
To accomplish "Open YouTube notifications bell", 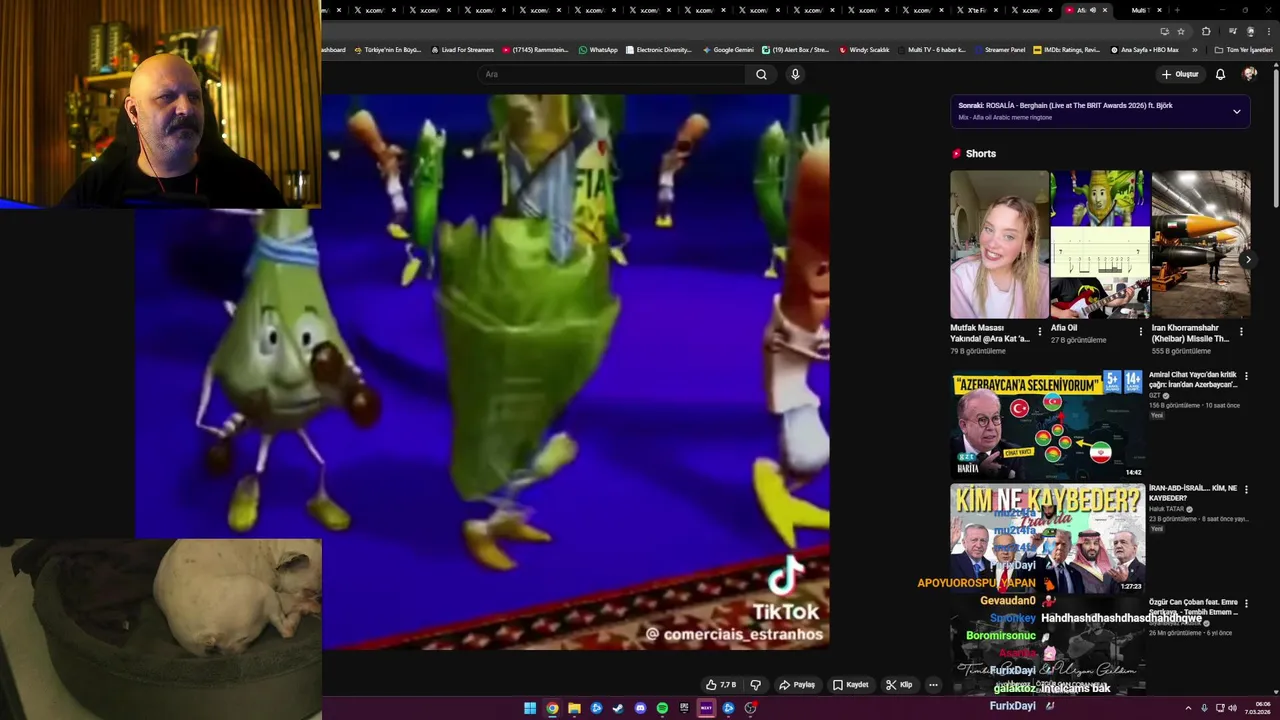I will [x=1220, y=74].
